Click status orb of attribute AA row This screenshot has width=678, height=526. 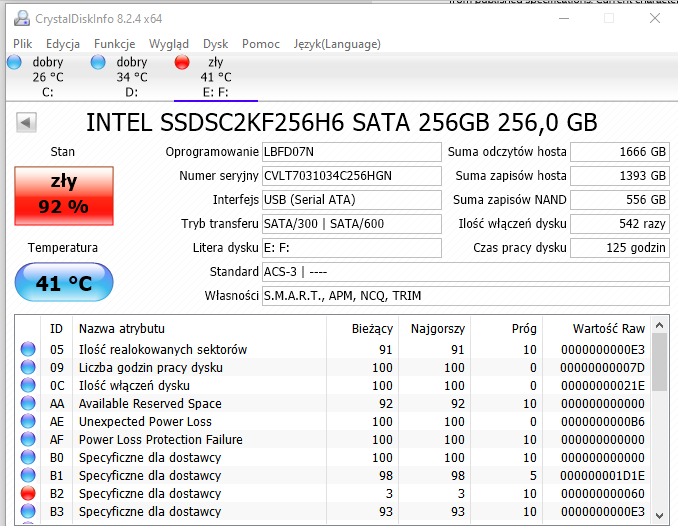pos(28,403)
